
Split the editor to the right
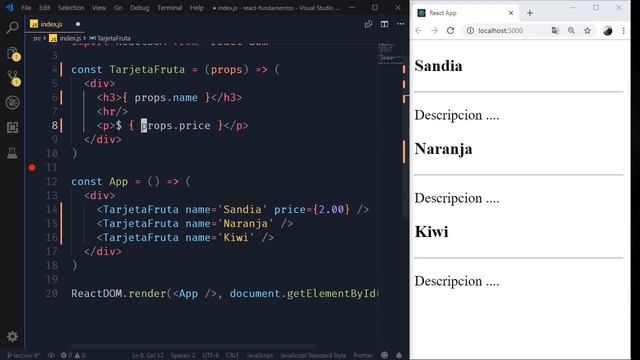click(x=384, y=24)
